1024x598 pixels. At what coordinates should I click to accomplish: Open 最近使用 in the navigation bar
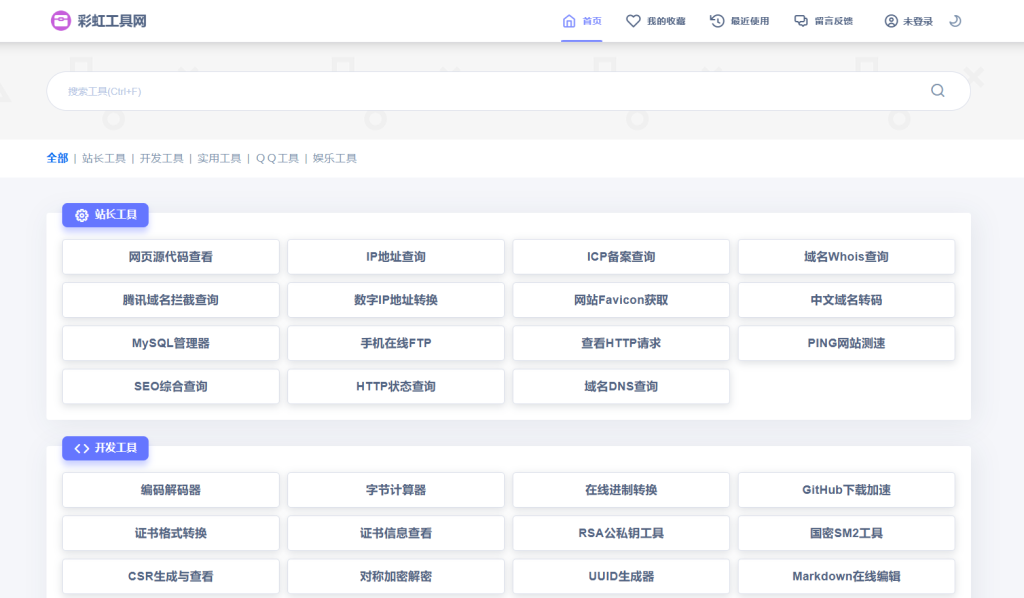(x=750, y=21)
